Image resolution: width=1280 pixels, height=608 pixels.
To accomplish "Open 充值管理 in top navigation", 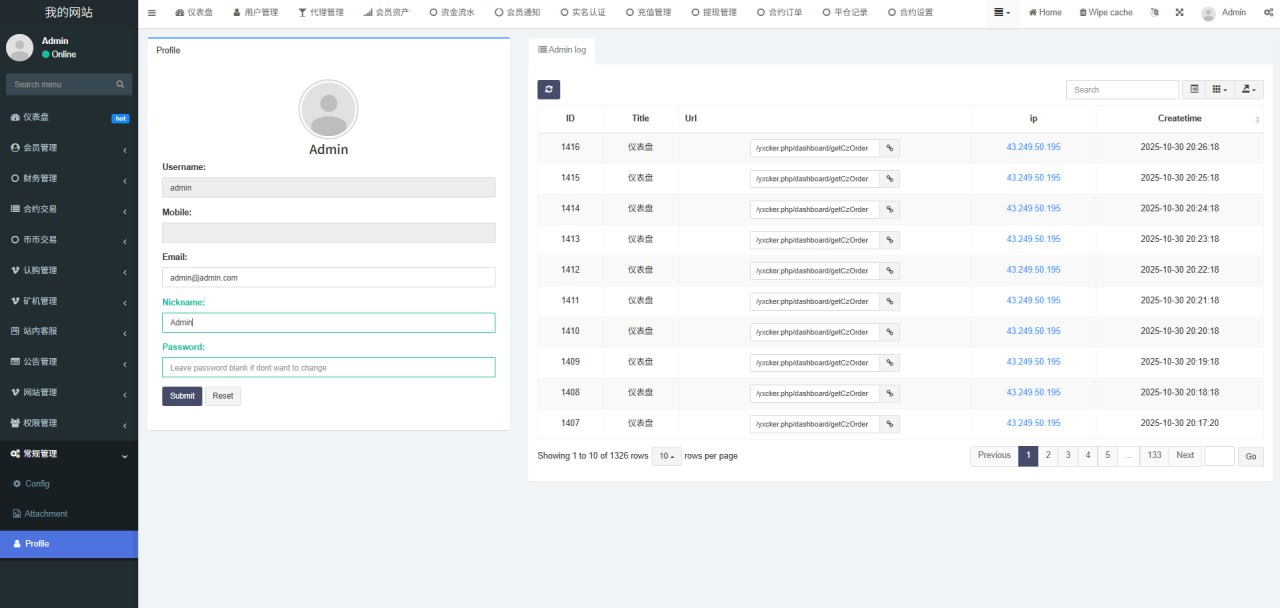I will coord(648,13).
